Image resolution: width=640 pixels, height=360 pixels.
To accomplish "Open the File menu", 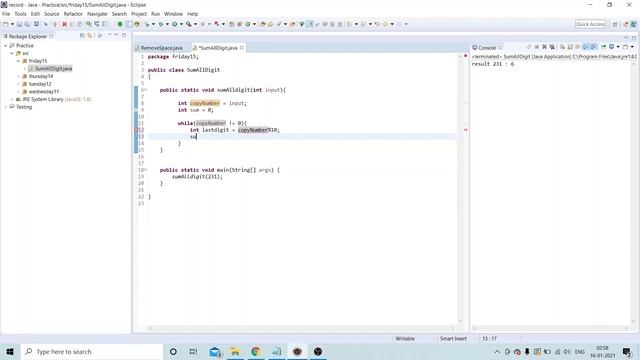I will pos(6,14).
